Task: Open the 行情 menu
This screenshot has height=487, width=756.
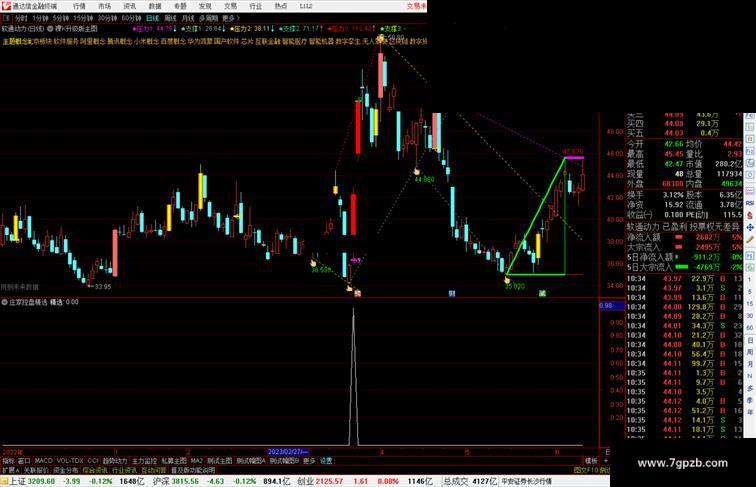Action: (79, 6)
